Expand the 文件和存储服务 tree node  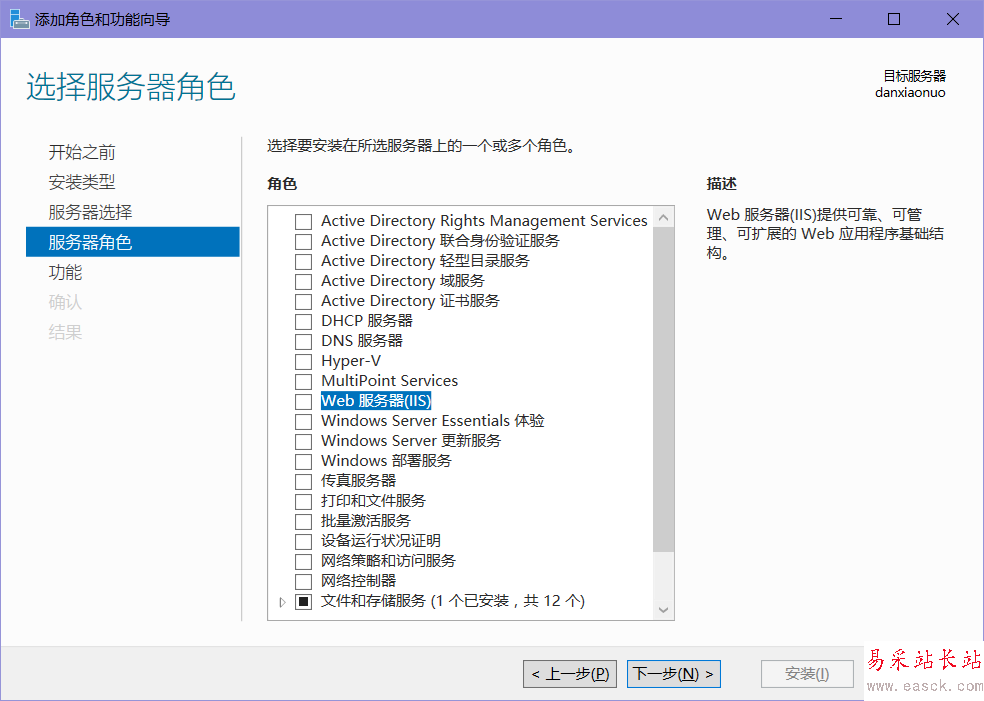pyautogui.click(x=282, y=602)
